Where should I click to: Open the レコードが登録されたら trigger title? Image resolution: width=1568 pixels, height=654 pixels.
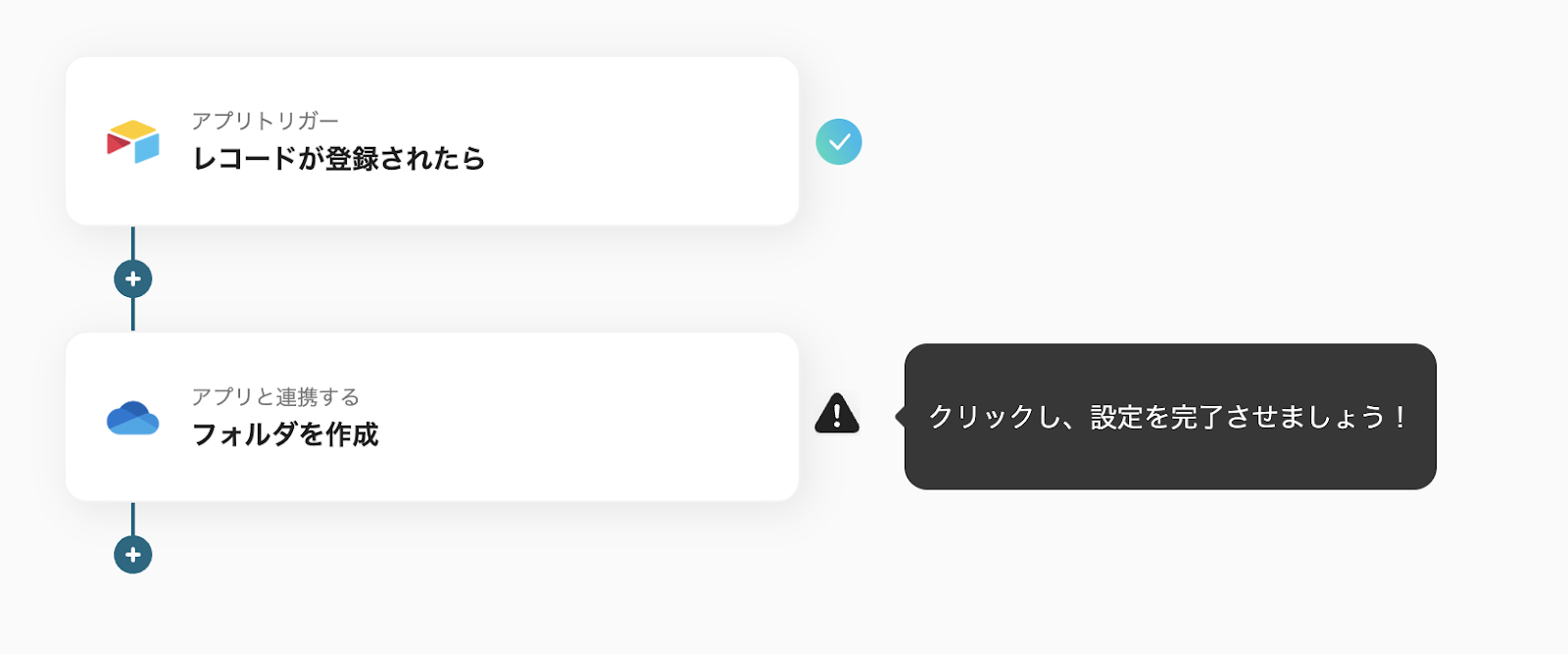click(x=339, y=159)
